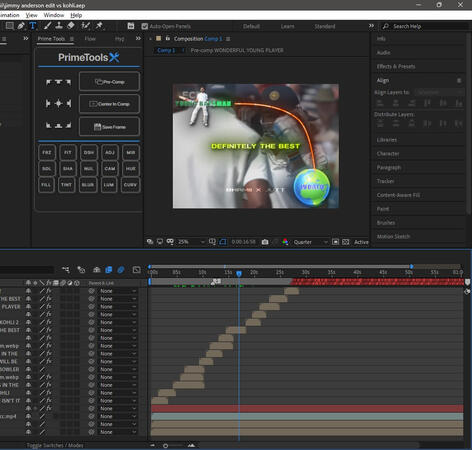Select the Pen tool in the toolbar
472x450 pixels.
(21, 26)
